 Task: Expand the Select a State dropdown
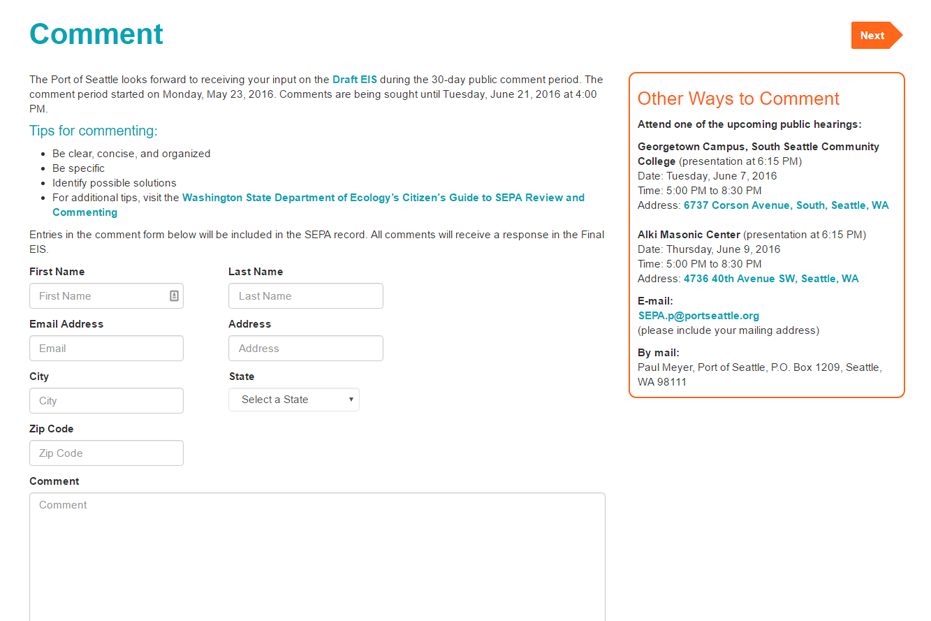click(293, 400)
